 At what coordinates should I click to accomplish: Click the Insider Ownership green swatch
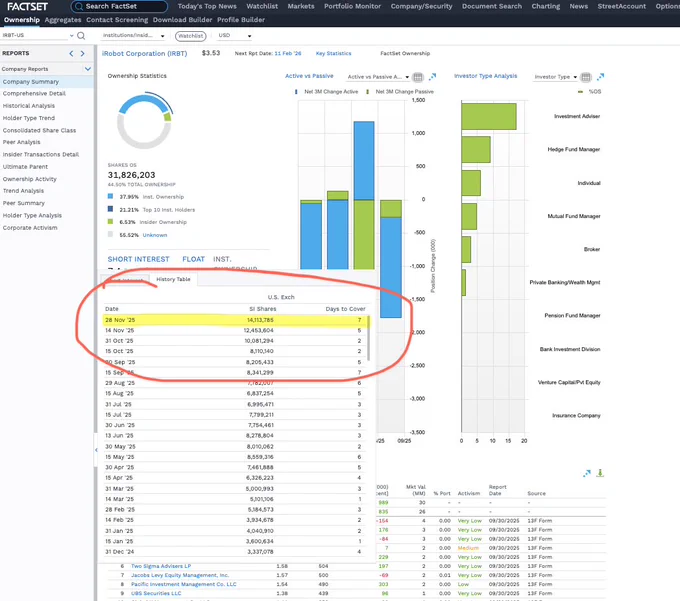point(110,222)
